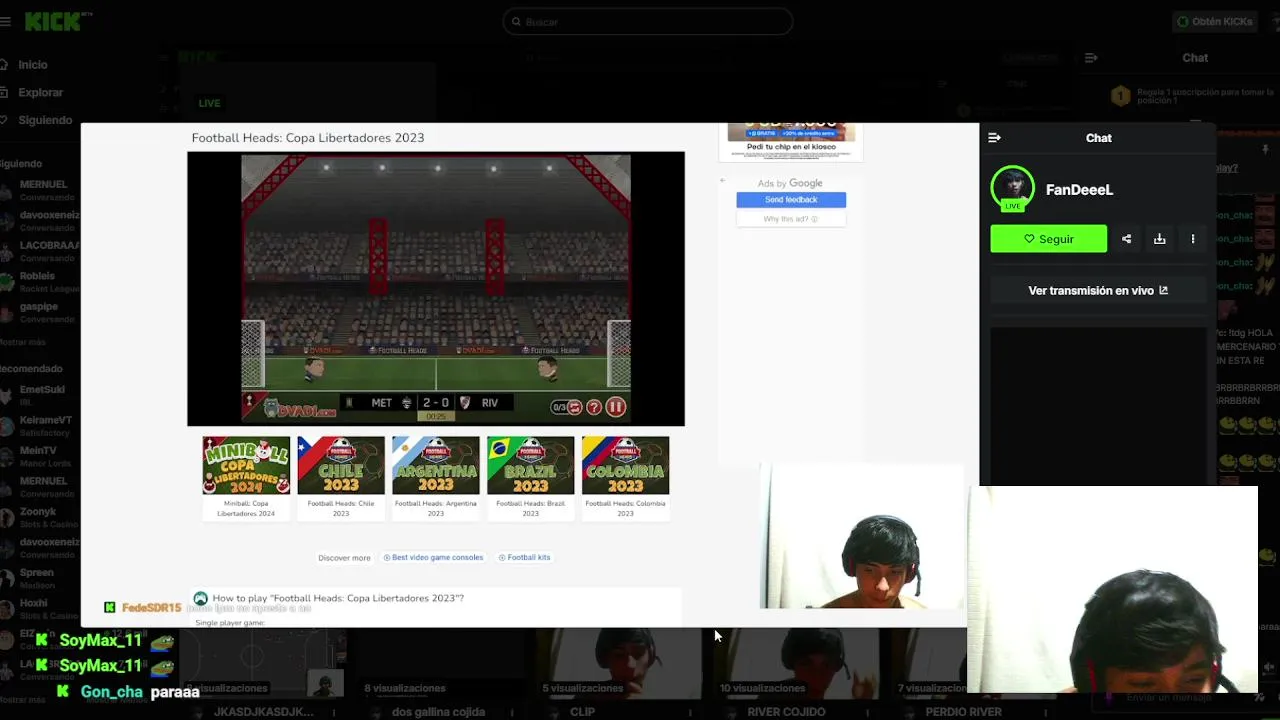Click the Send feedback ad button
Viewport: 1280px width, 720px height.
click(x=791, y=200)
